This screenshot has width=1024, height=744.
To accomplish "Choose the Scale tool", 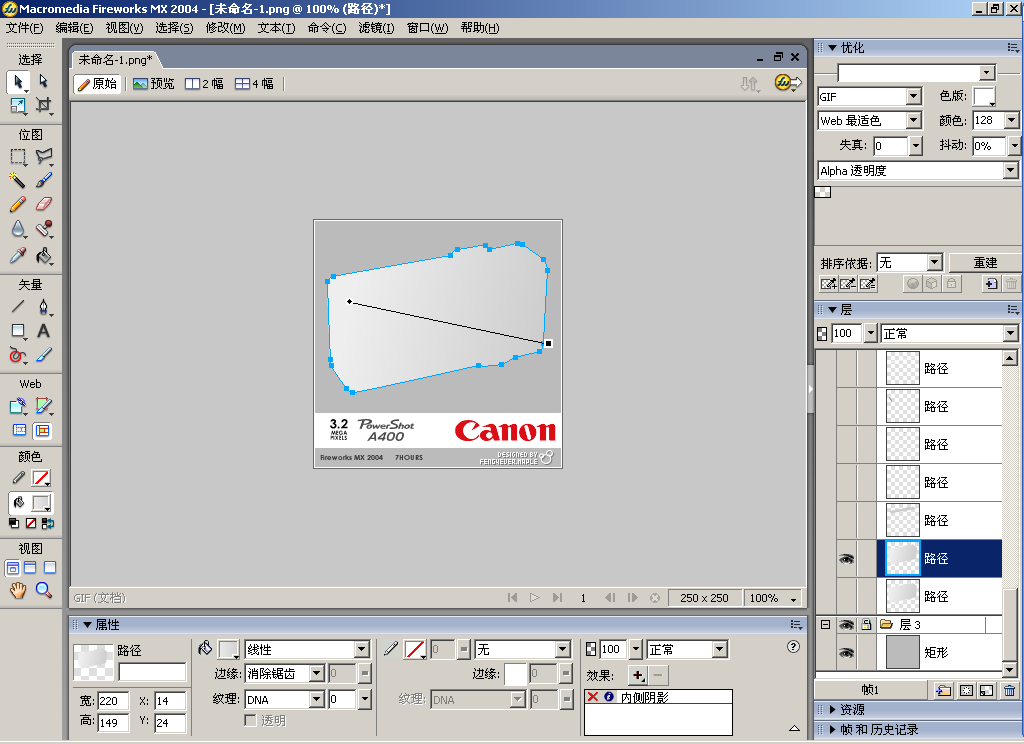I will (18, 105).
